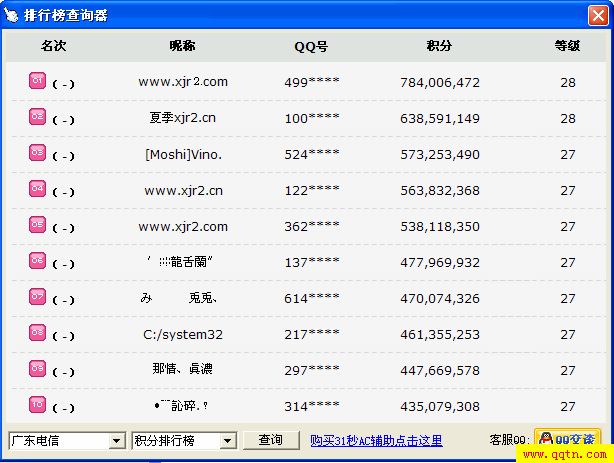This screenshot has width=614, height=463.
Task: Expand the 积分排行榜 ranking type dropdown
Action: [227, 441]
